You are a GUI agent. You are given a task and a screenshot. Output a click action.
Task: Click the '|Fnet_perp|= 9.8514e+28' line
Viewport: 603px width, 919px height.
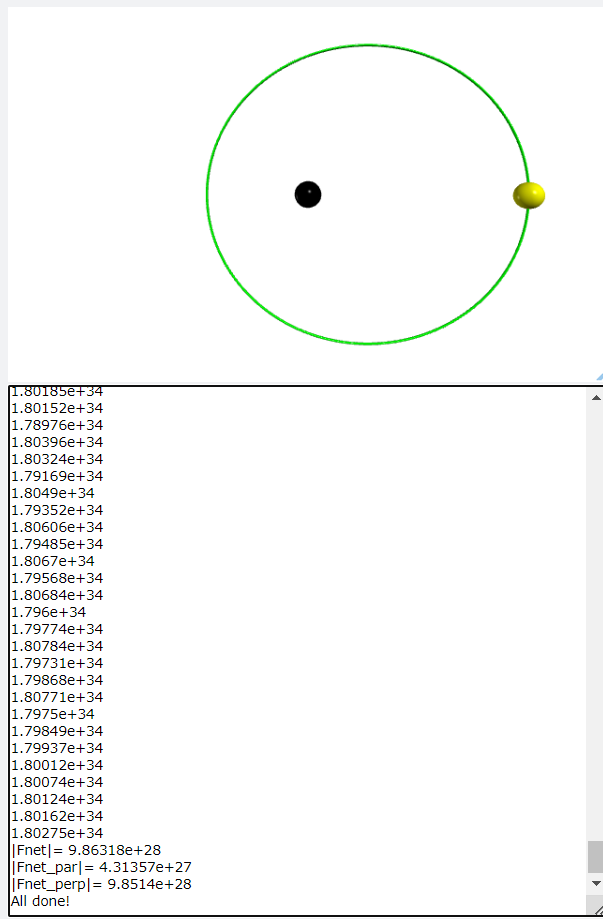tap(101, 884)
